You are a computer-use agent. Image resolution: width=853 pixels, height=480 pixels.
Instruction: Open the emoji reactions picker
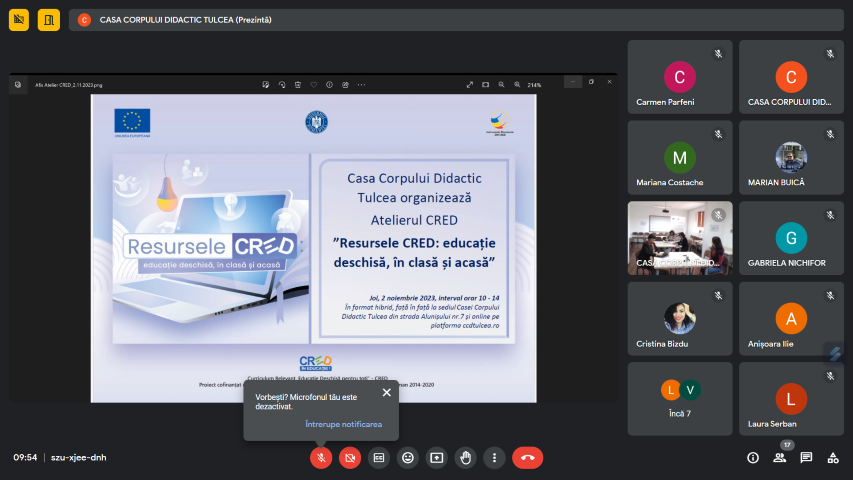coord(408,457)
